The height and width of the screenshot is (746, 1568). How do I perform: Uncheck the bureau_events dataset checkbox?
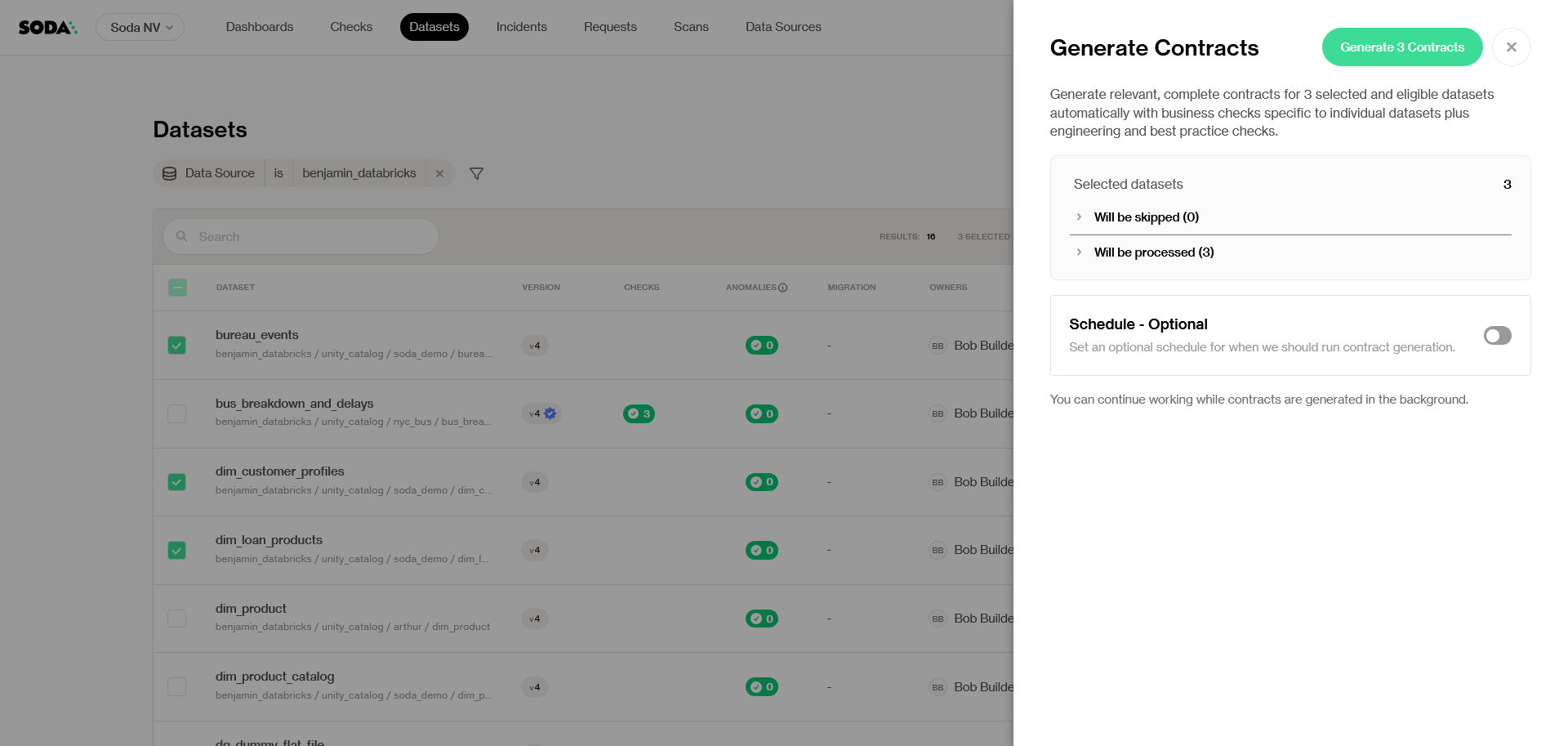(177, 346)
